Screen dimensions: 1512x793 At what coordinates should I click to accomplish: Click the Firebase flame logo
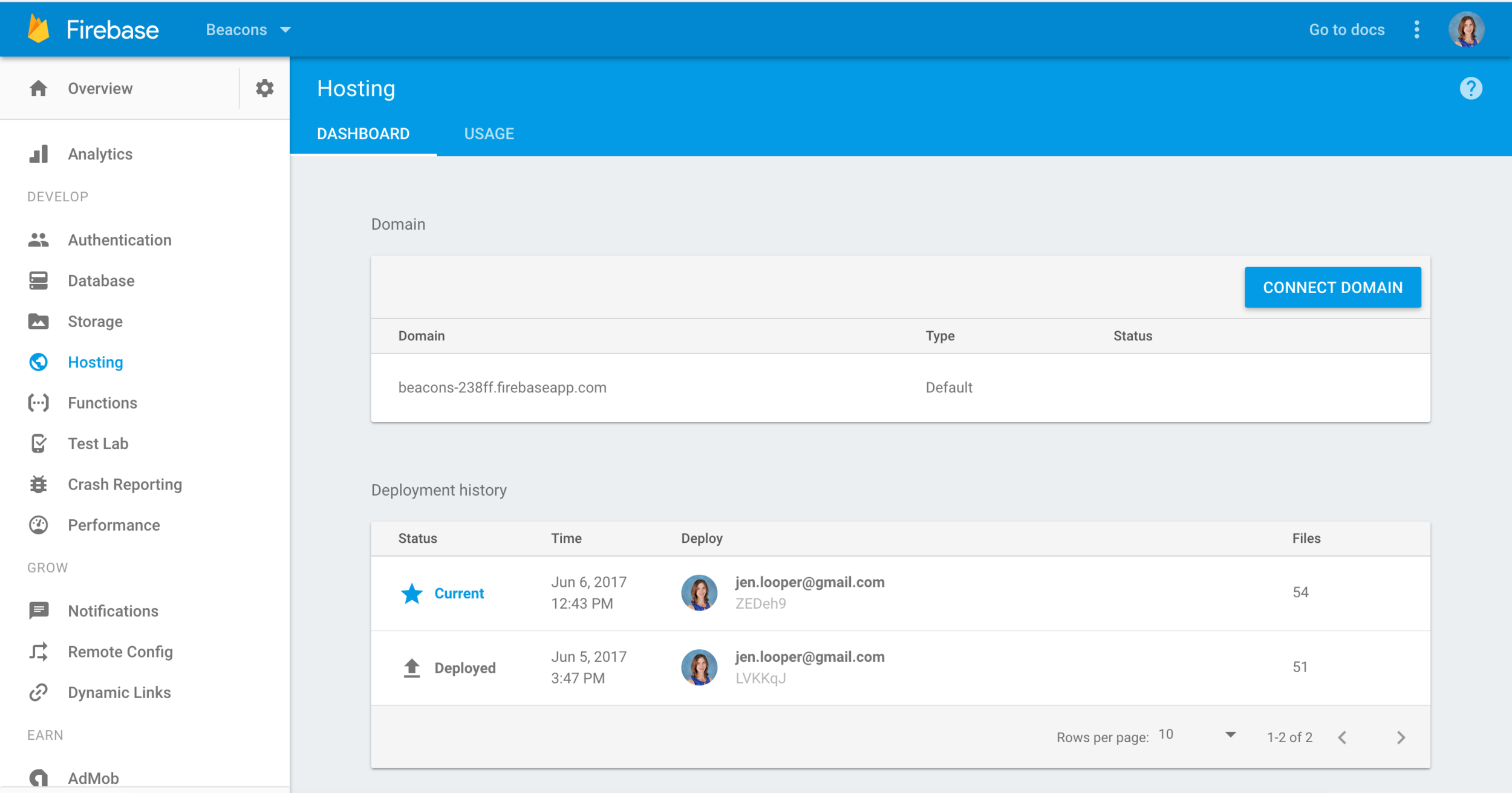click(x=39, y=30)
